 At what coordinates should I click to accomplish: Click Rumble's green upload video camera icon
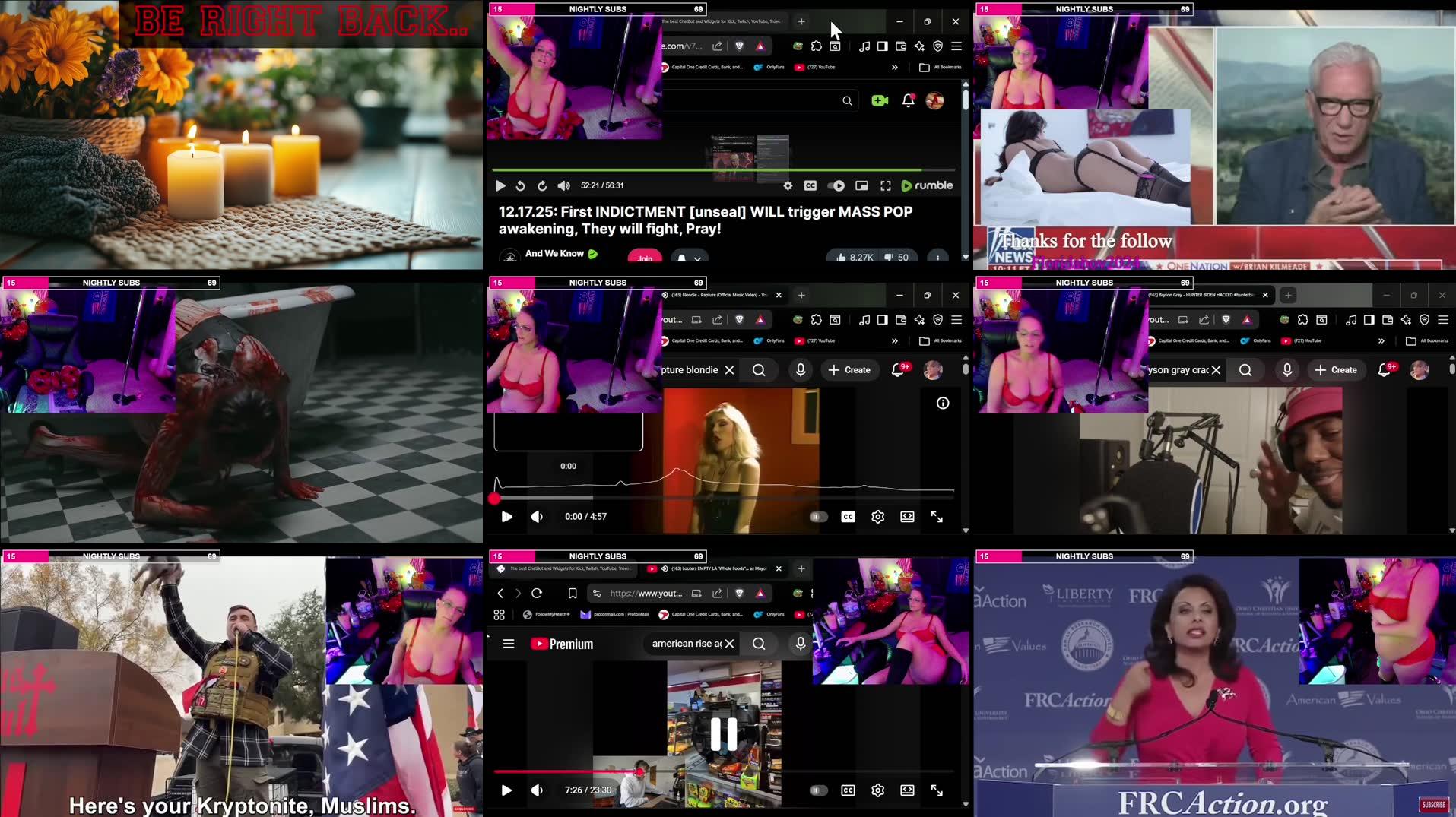tap(880, 100)
